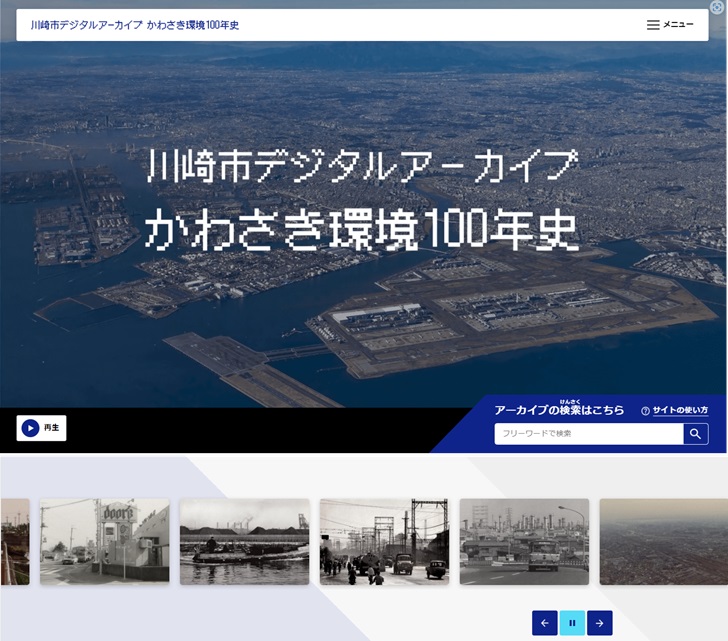The width and height of the screenshot is (728, 641).
Task: Click the 川崎市デジタルアーカイブ hero heading
Action: (361, 165)
